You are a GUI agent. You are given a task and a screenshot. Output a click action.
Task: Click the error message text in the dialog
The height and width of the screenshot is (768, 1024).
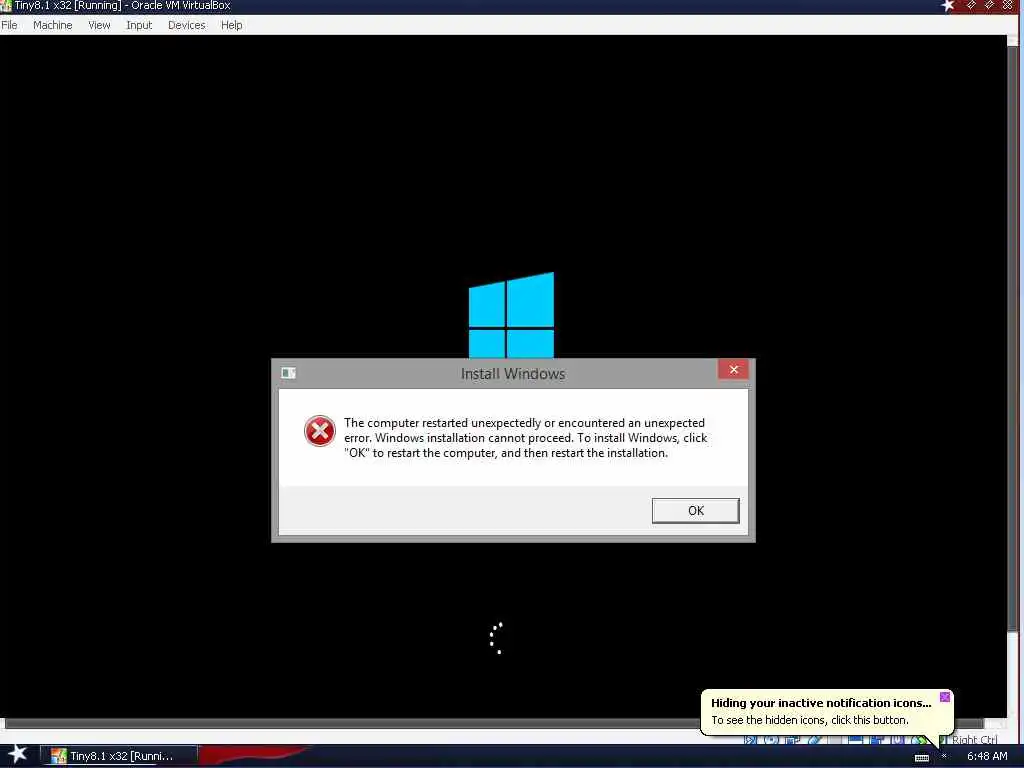tap(526, 438)
